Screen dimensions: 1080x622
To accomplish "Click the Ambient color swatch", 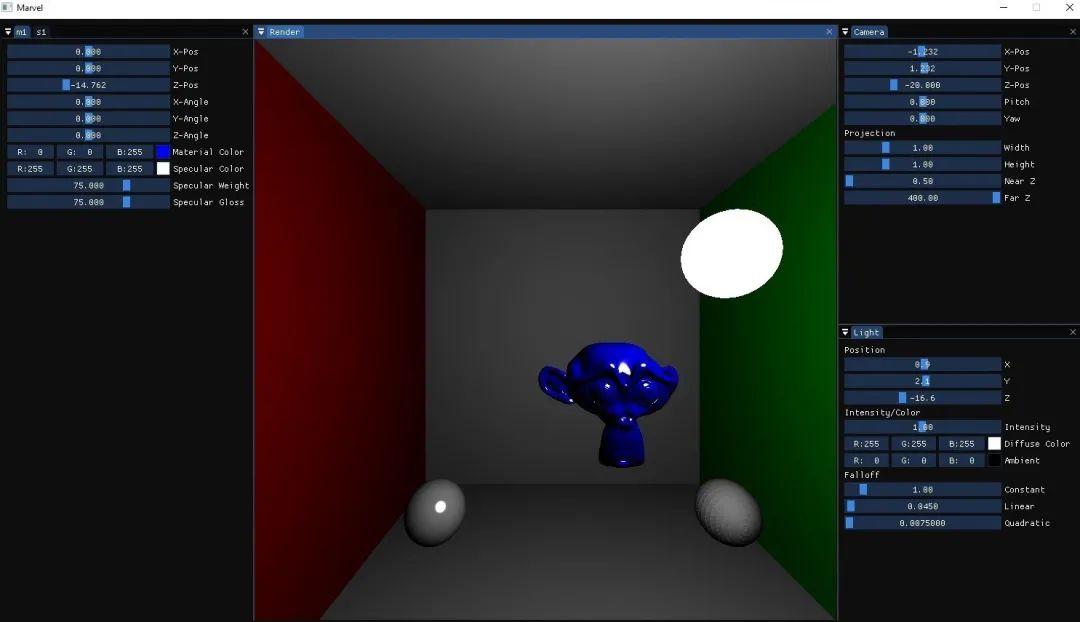I will [x=995, y=460].
